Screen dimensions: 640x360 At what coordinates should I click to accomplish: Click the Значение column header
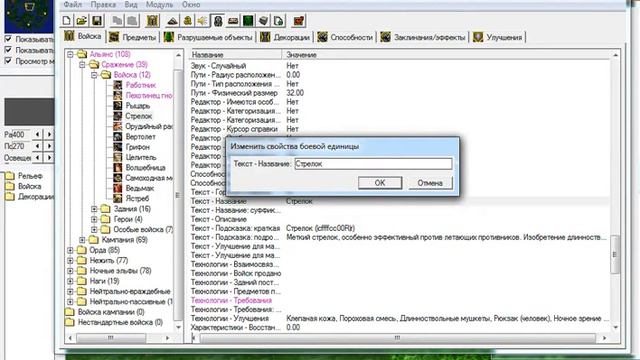447,55
